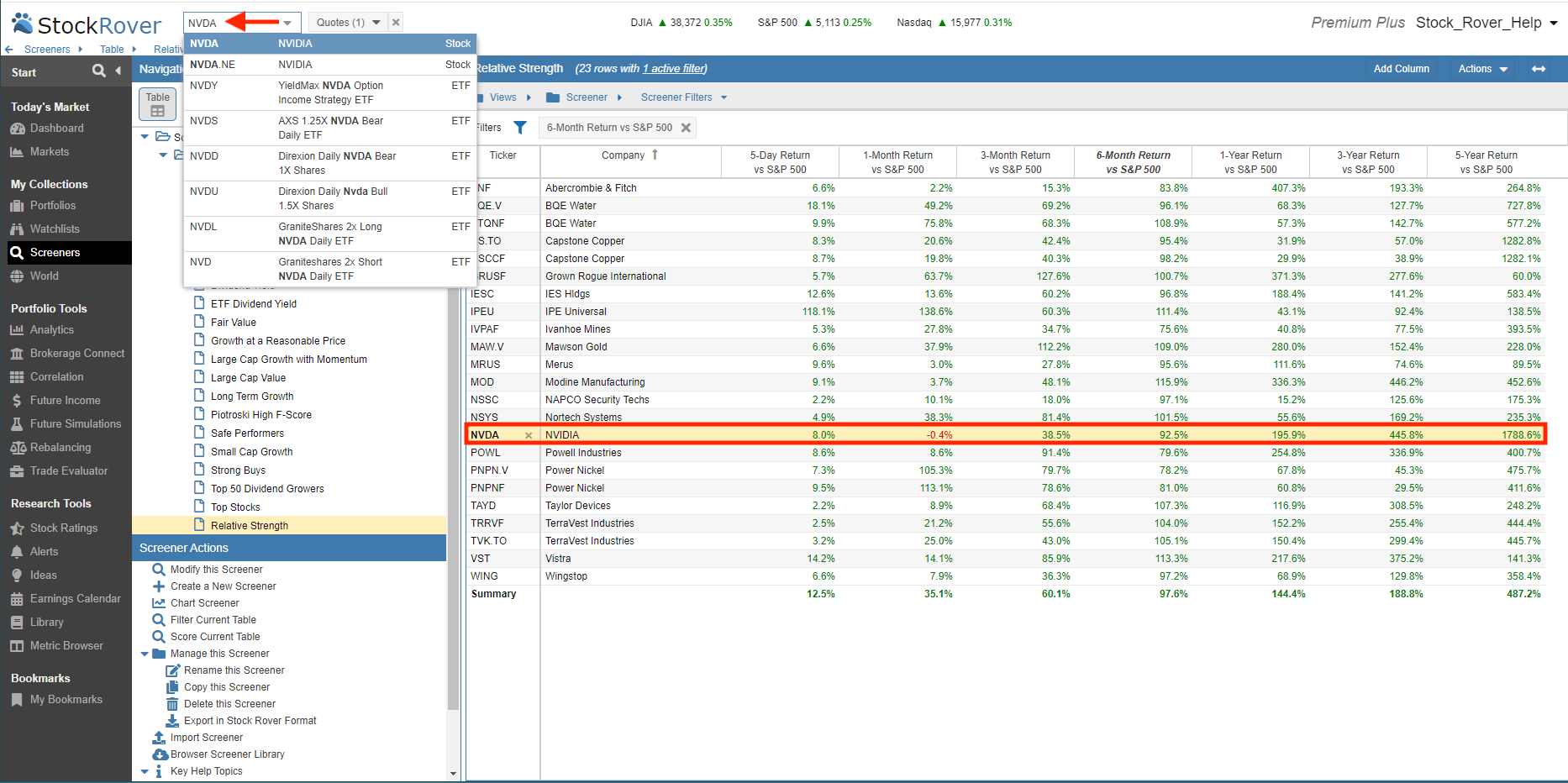The height and width of the screenshot is (783, 1568).
Task: Select NVDA.NE NVIDIA suggestion
Action: [x=330, y=65]
